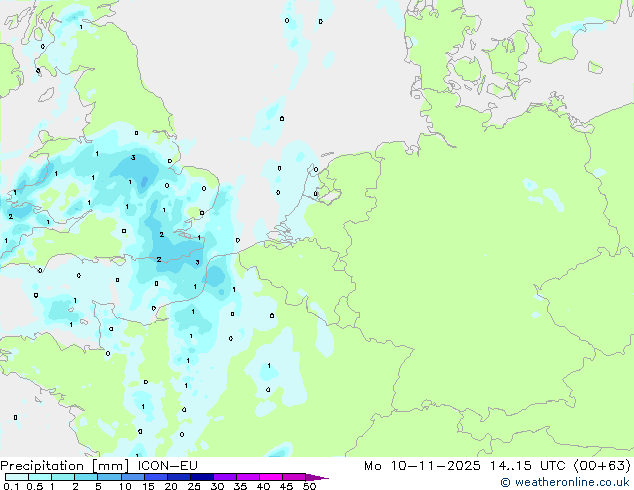Click the 45–50 mm legend color swatch

[x=294, y=477]
